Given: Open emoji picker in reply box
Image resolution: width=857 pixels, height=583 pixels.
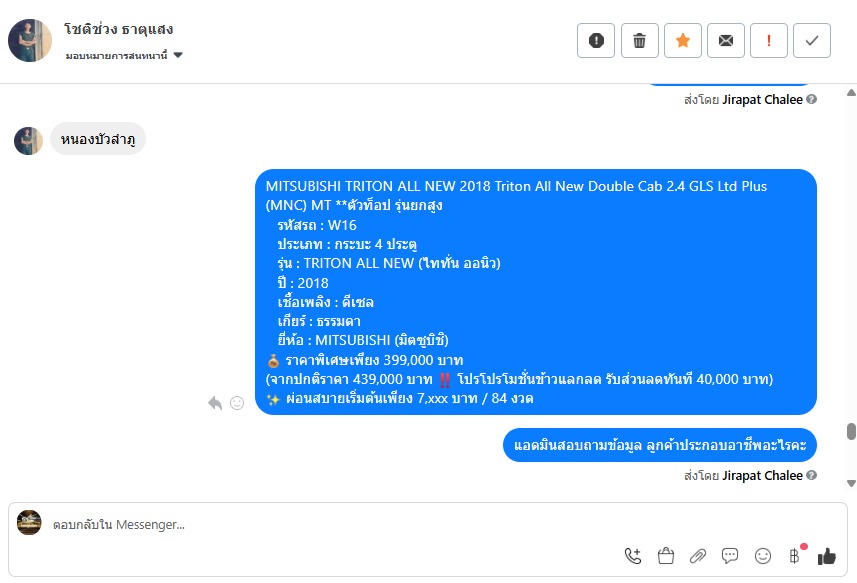Looking at the screenshot, I should coord(762,556).
